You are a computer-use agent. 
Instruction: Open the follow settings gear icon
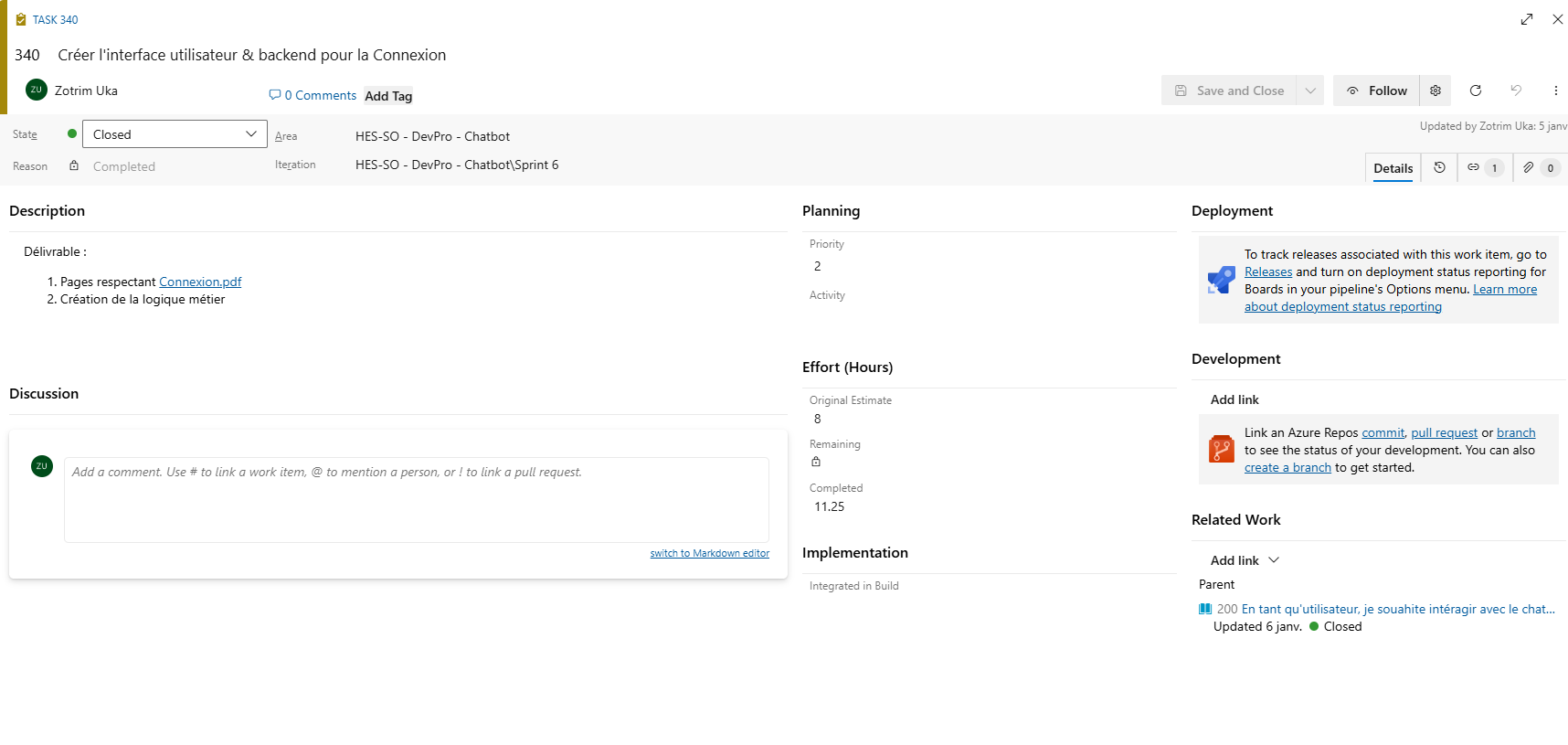point(1436,90)
